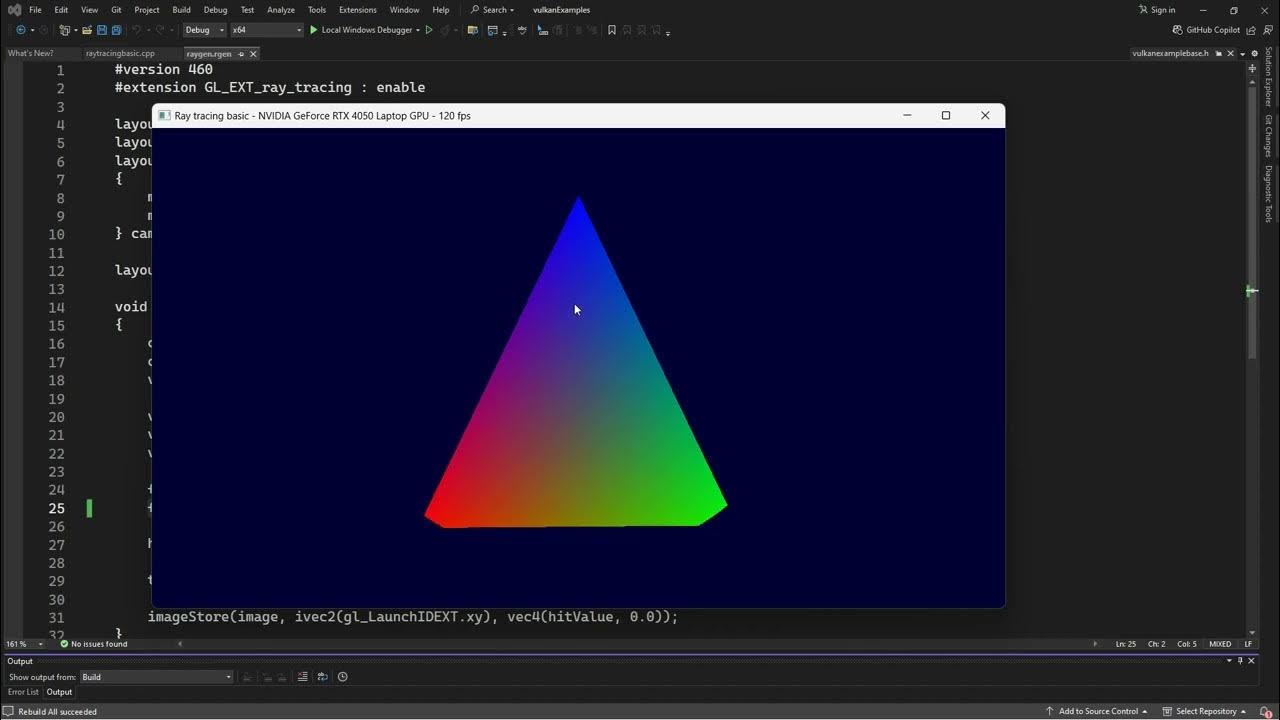Click the clock icon in Output toolbar
Viewport: 1280px width, 720px height.
coord(342,677)
